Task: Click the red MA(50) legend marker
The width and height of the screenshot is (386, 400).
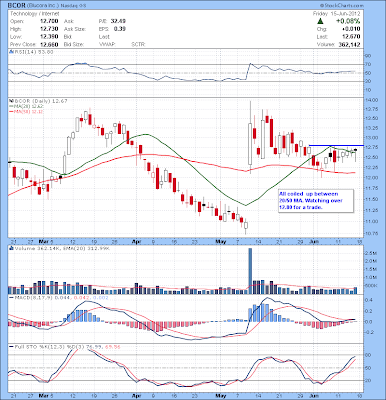Action: click(11, 111)
